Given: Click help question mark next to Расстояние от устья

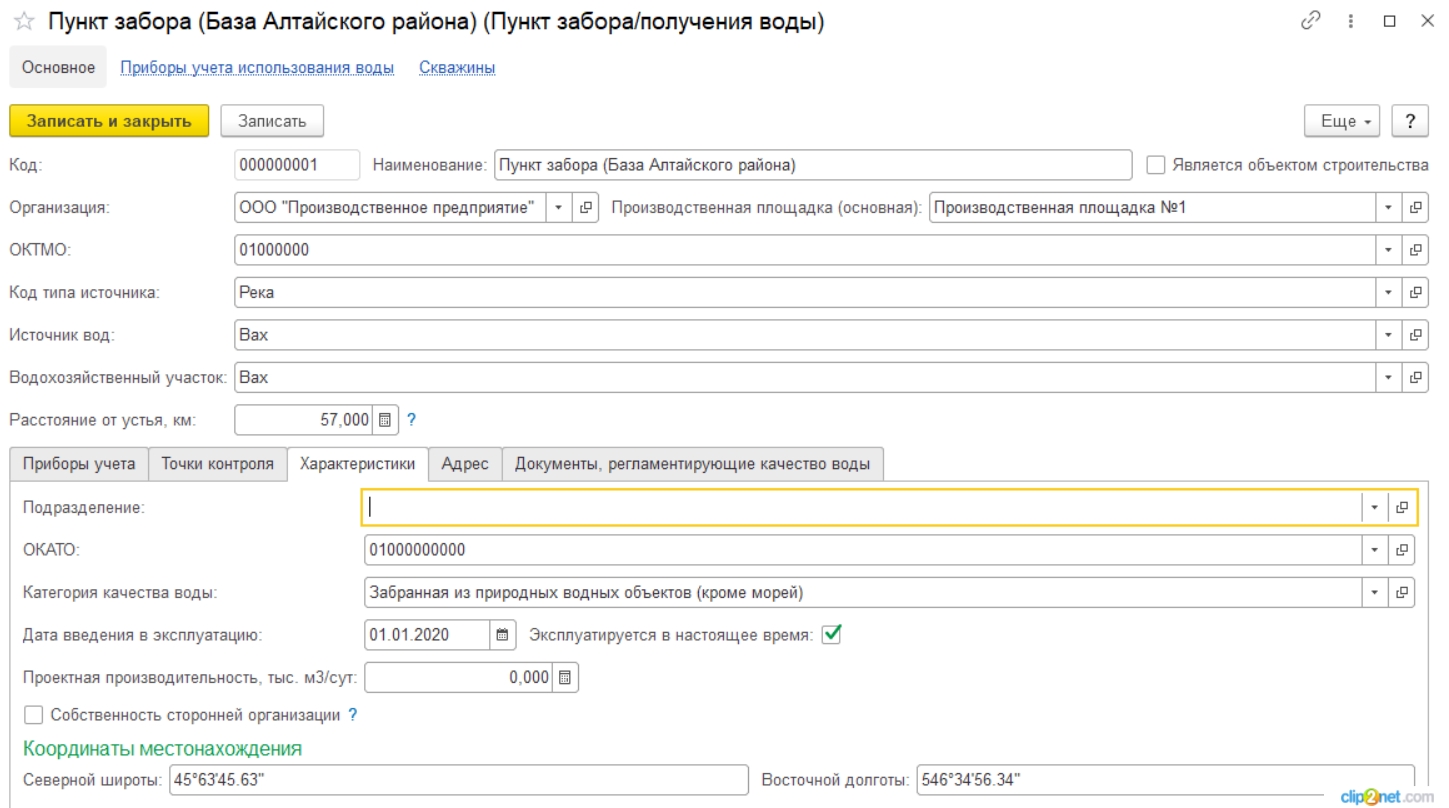Looking at the screenshot, I should point(411,420).
